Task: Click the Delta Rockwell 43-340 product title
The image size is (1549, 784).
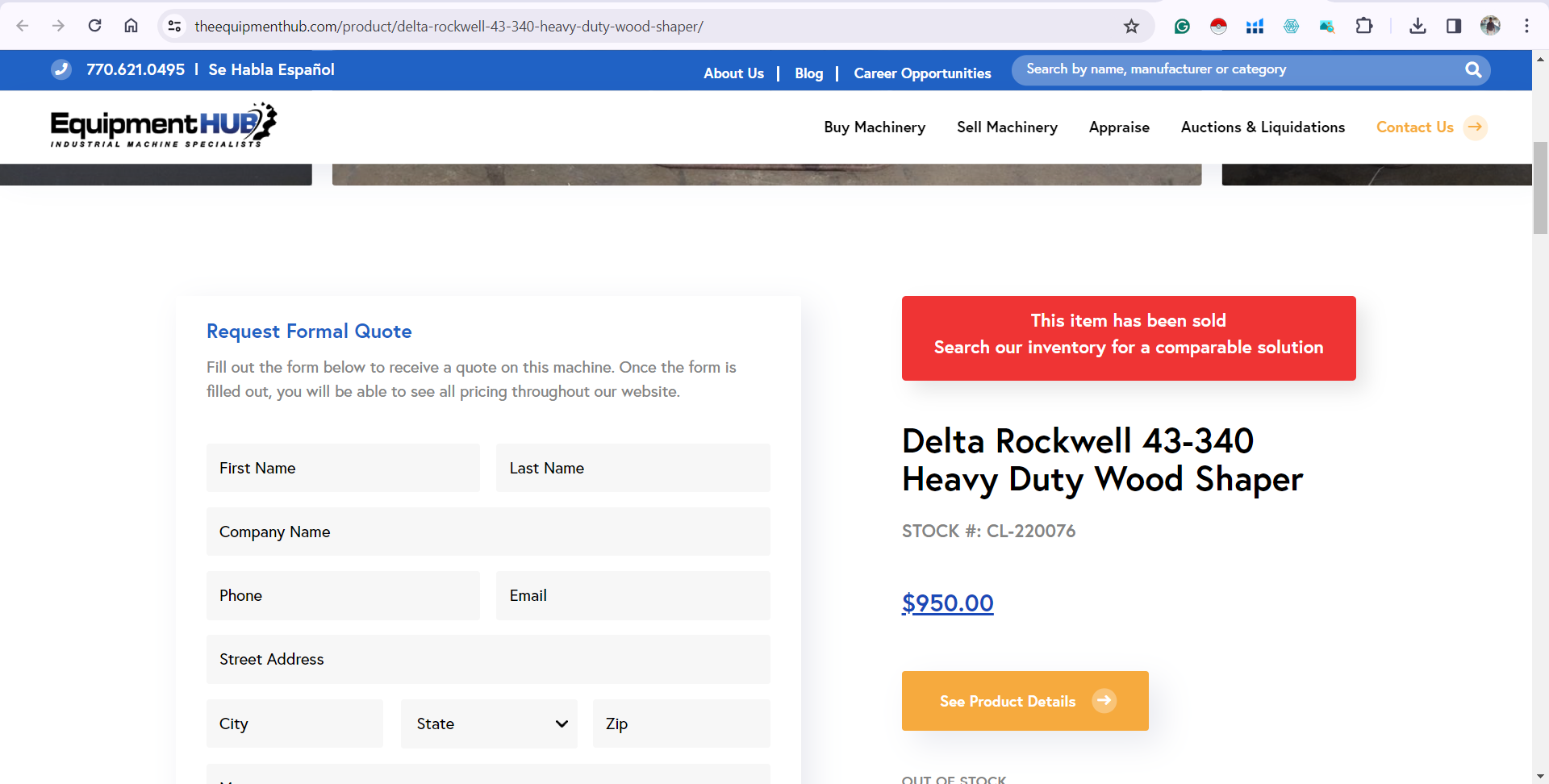Action: click(x=1102, y=460)
